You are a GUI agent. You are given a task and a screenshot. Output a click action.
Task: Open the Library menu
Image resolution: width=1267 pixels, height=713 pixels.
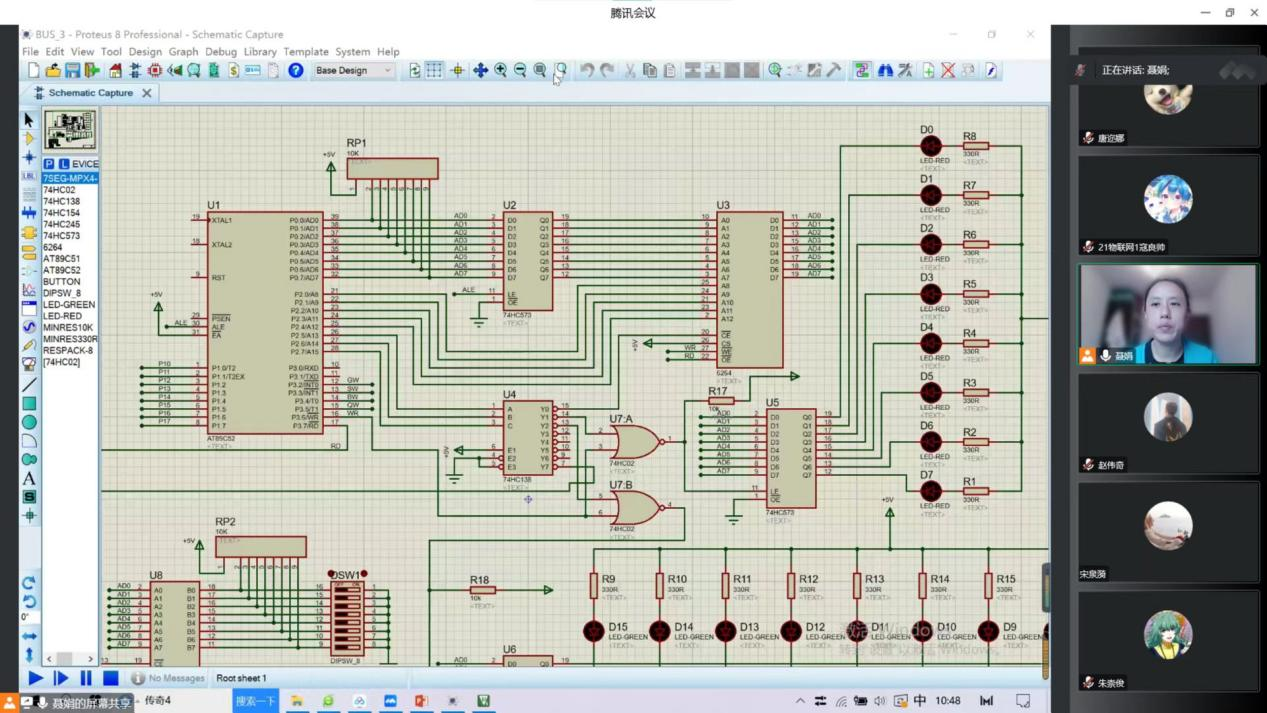260,52
